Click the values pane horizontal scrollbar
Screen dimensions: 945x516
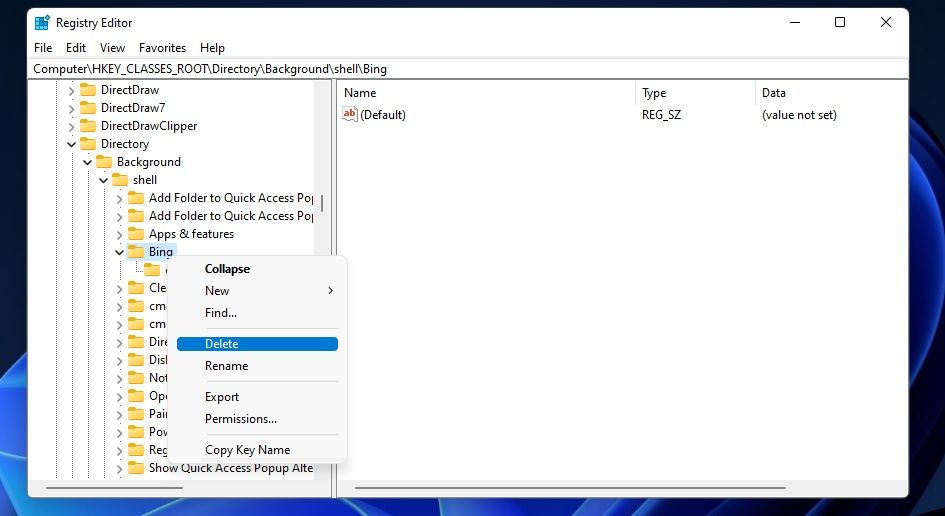pyautogui.click(x=570, y=488)
